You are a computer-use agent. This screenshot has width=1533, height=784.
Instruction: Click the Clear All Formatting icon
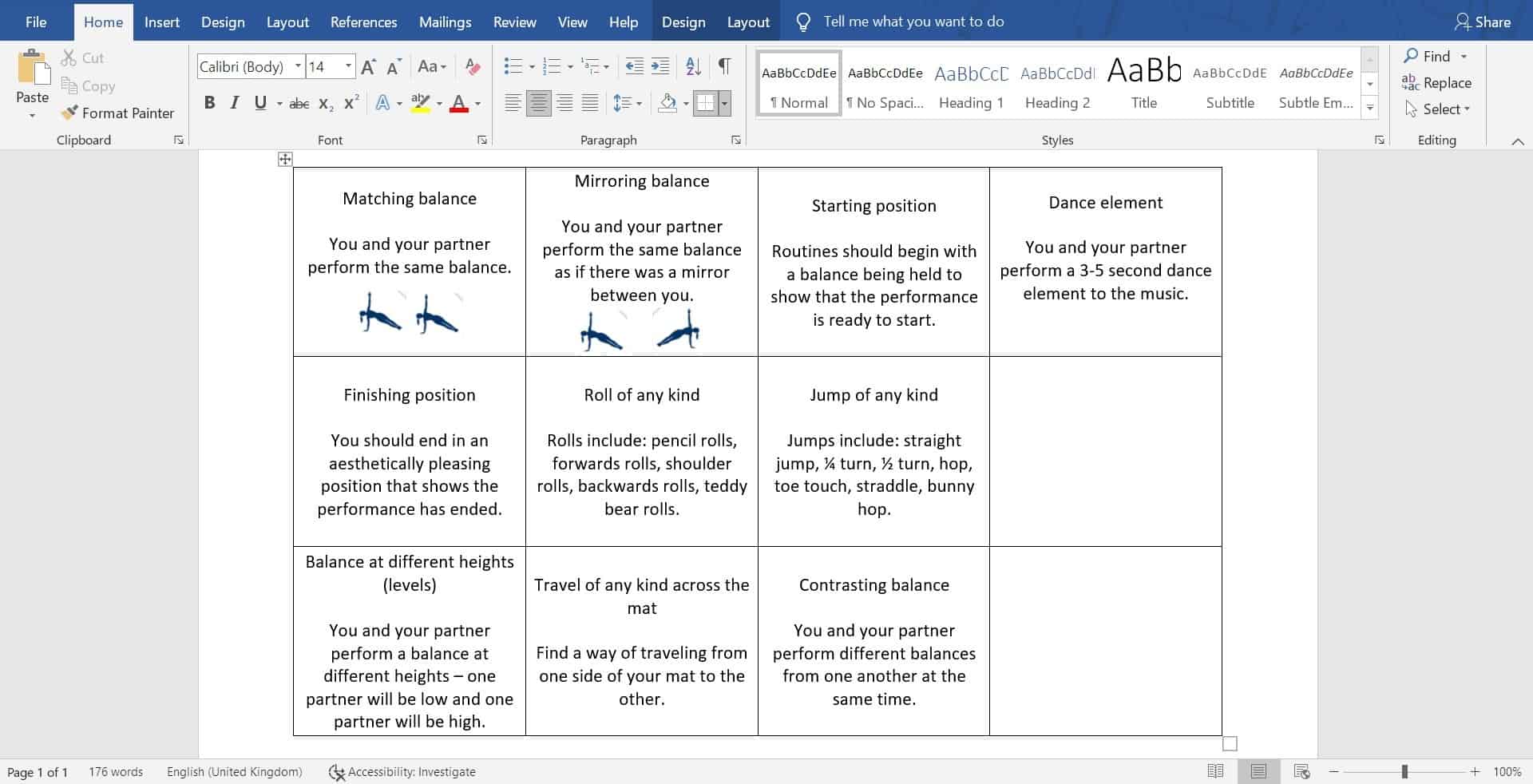(x=473, y=66)
